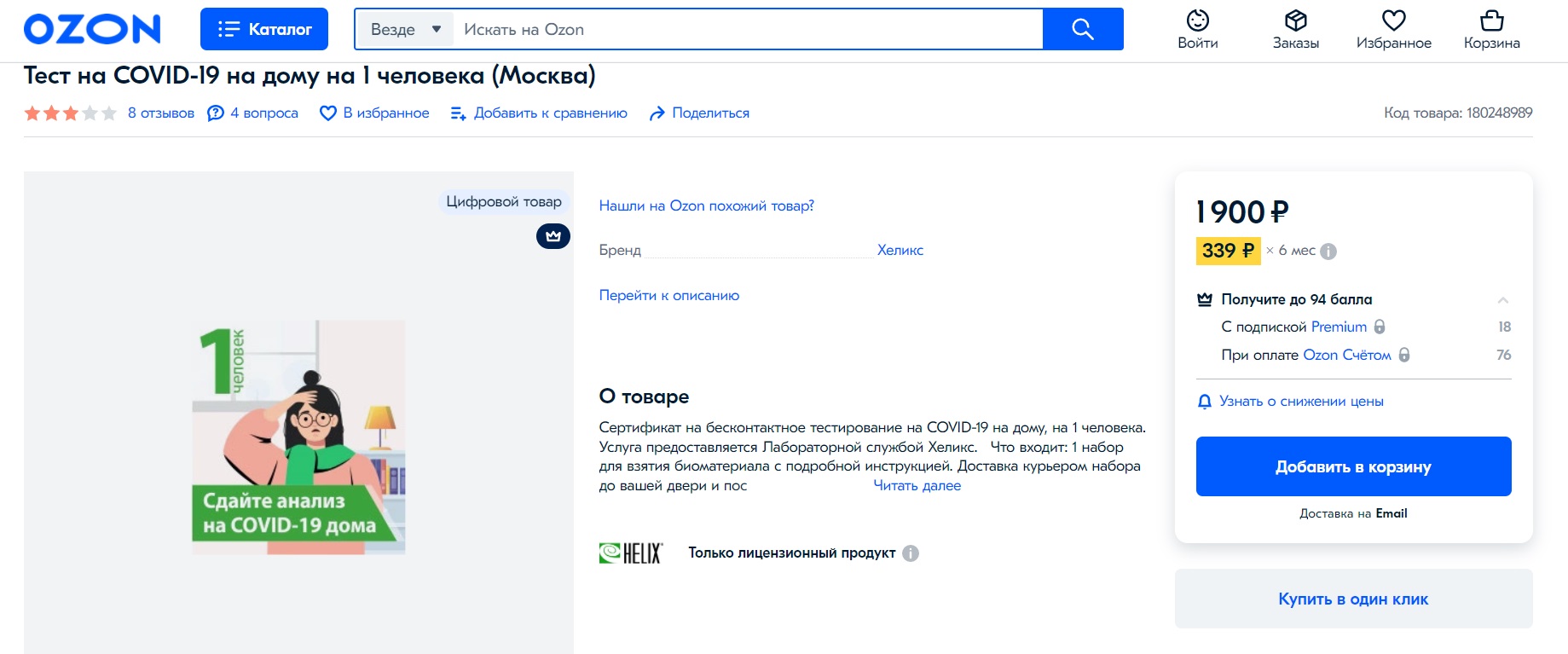This screenshot has width=1568, height=654.
Task: Click Добавить в корзину button
Action: [x=1354, y=466]
